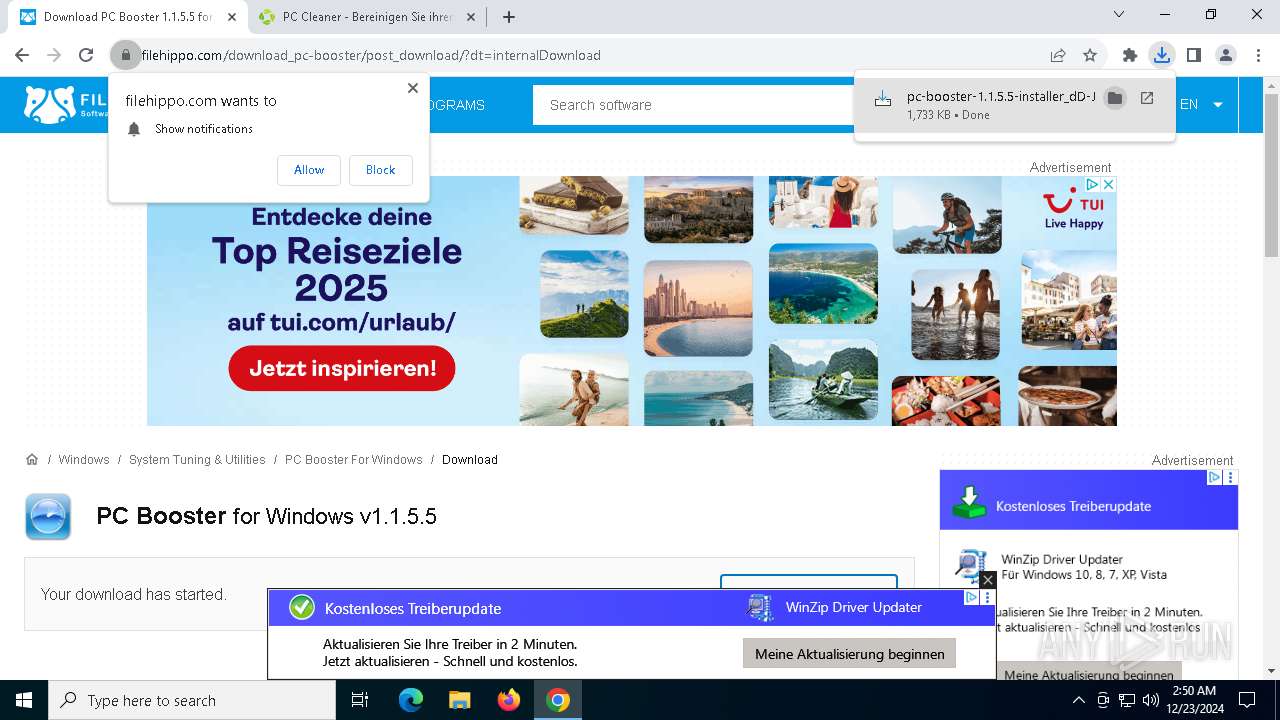This screenshot has height=720, width=1280.
Task: Click the Jetzt inspirieren! ad button
Action: coord(342,369)
